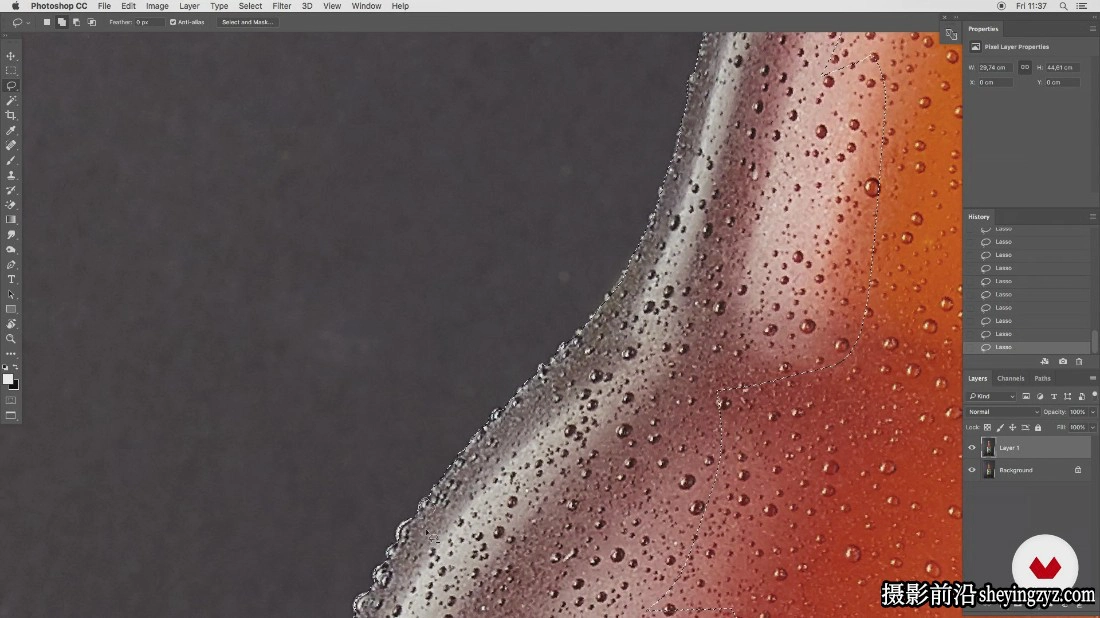
Task: Select the Rectangle shape tool
Action: (11, 309)
